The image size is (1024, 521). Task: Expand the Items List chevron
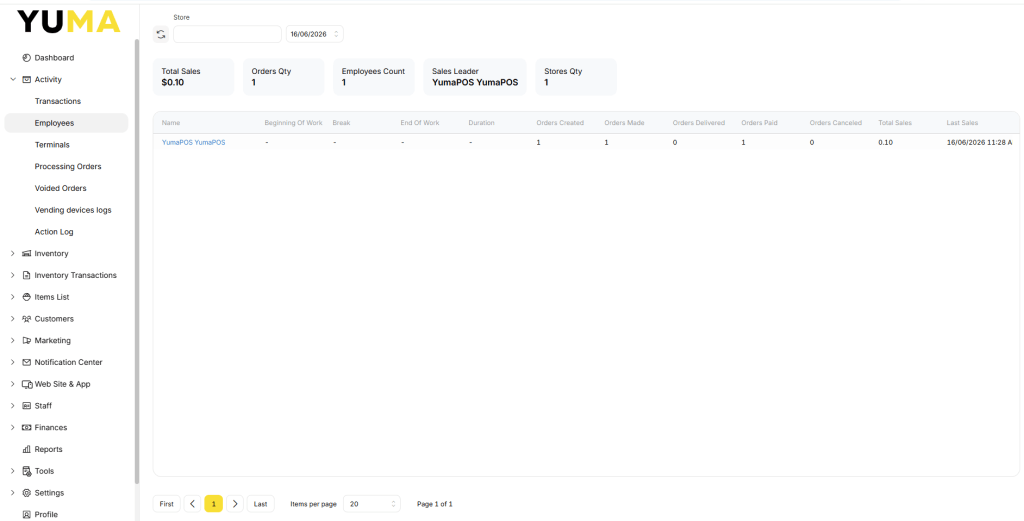coord(12,297)
